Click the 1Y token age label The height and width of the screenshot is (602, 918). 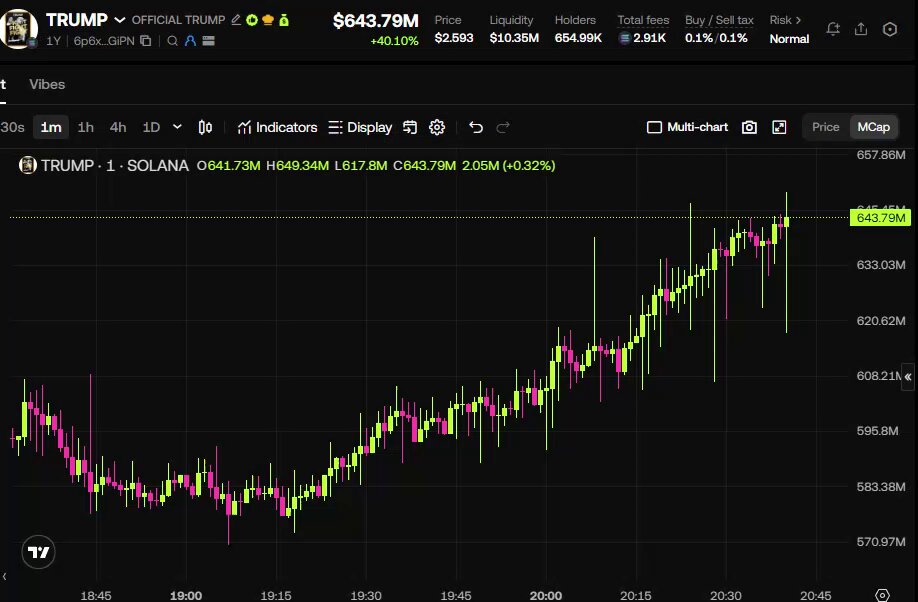53,41
